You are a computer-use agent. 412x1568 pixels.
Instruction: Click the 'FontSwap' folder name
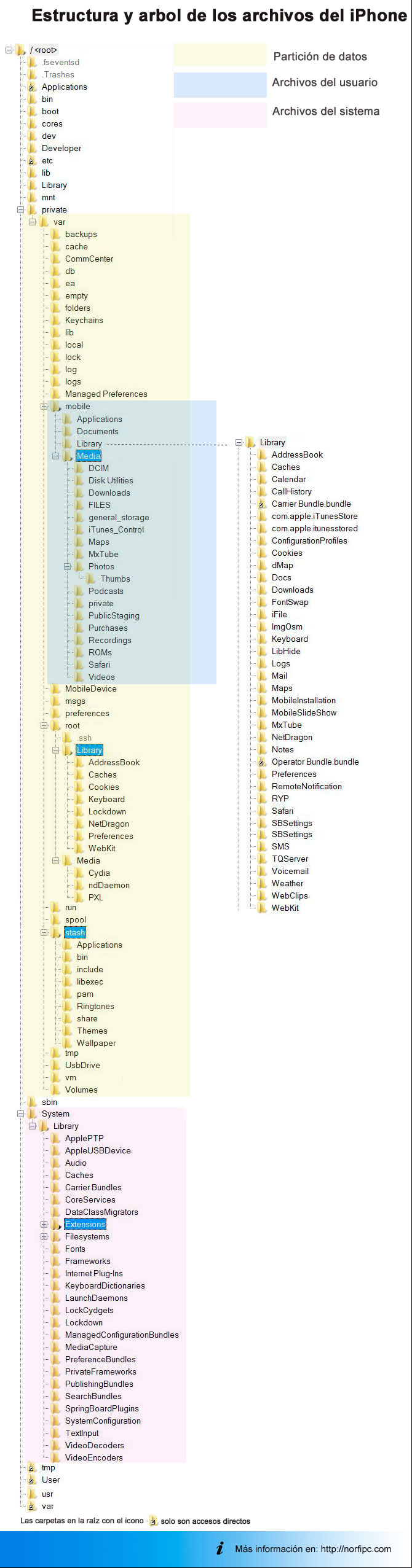click(290, 602)
